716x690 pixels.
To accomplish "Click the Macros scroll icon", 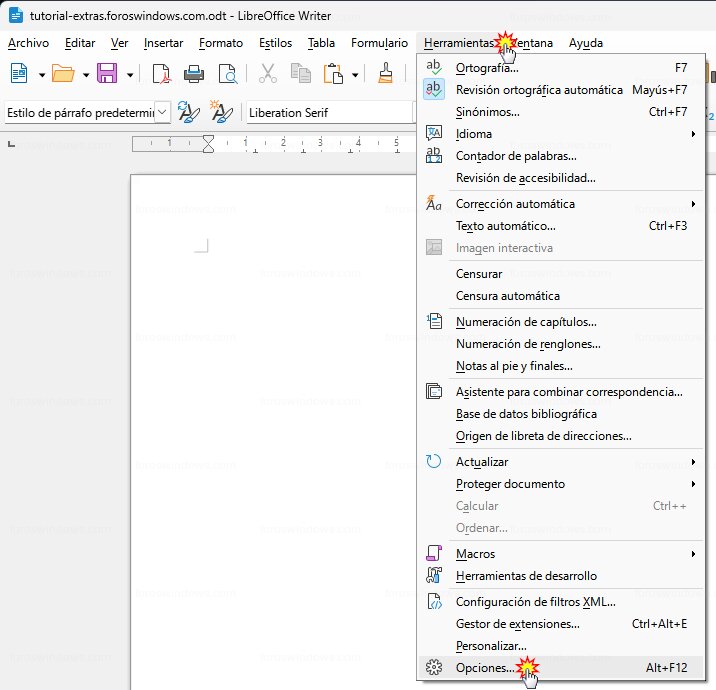I will click(434, 553).
